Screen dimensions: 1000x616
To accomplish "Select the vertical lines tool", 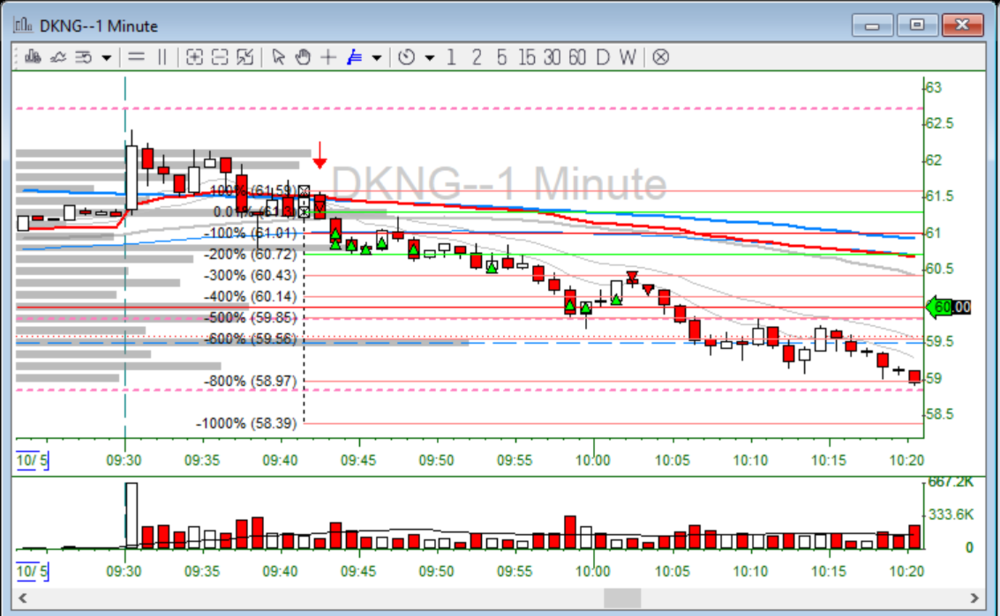I will pos(162,57).
